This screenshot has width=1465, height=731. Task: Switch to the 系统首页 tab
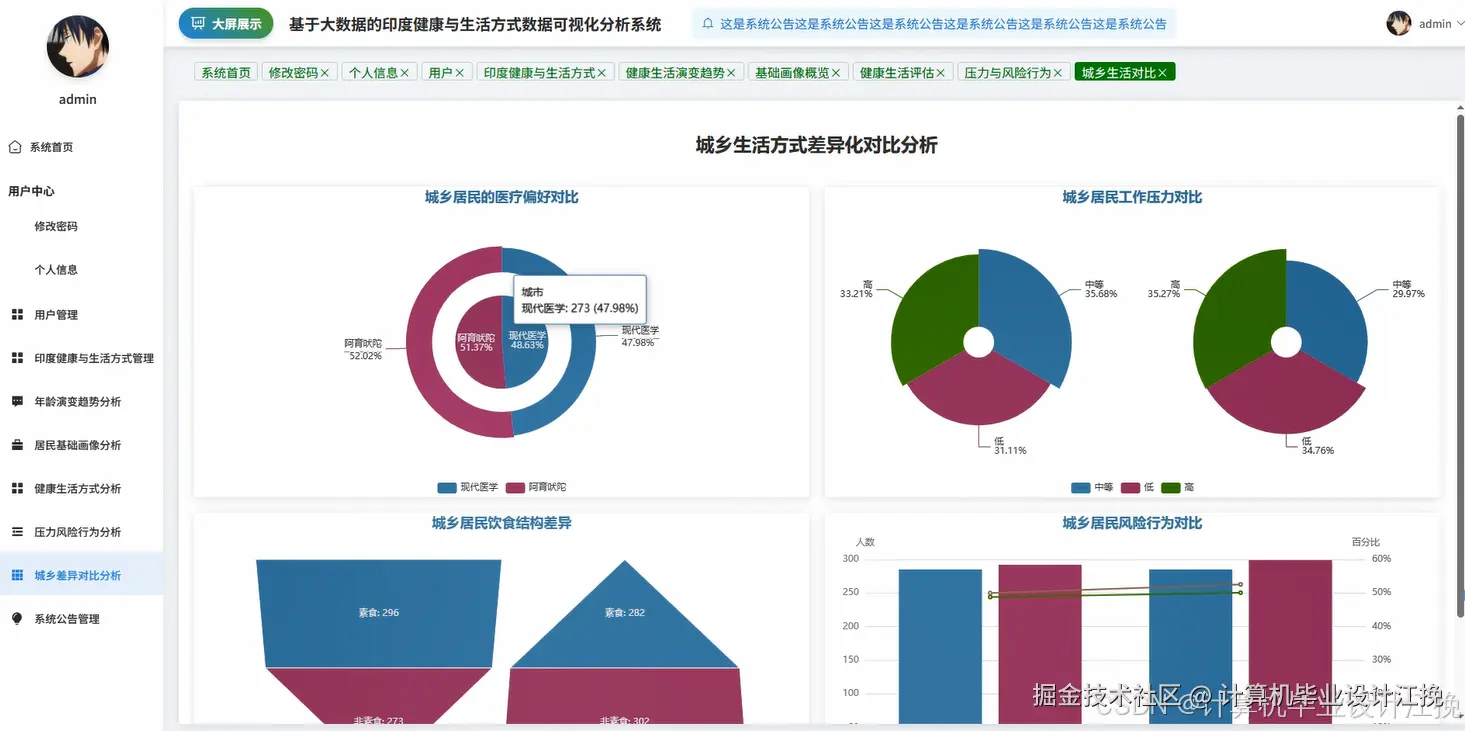point(226,73)
